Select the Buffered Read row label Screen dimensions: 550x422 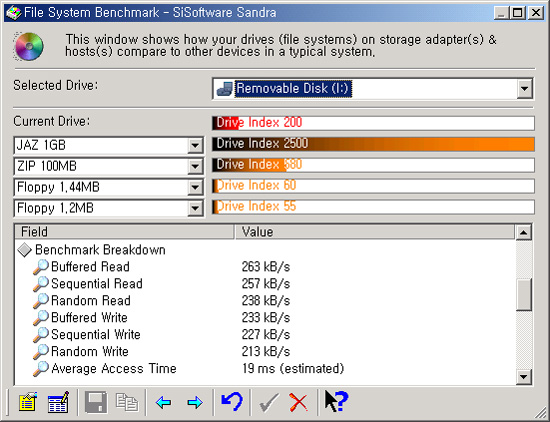point(90,267)
